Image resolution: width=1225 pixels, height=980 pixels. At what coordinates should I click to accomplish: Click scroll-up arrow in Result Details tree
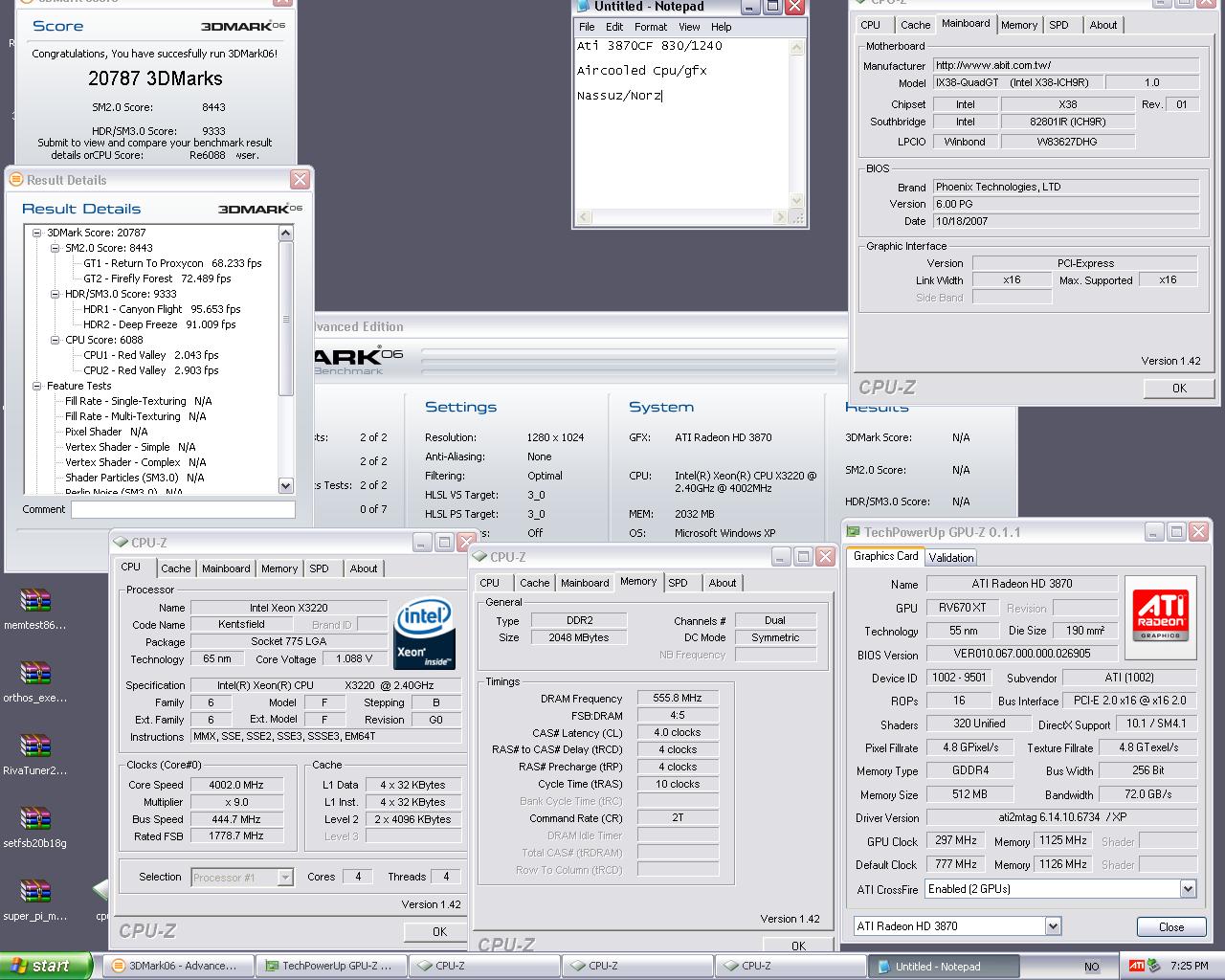[285, 233]
